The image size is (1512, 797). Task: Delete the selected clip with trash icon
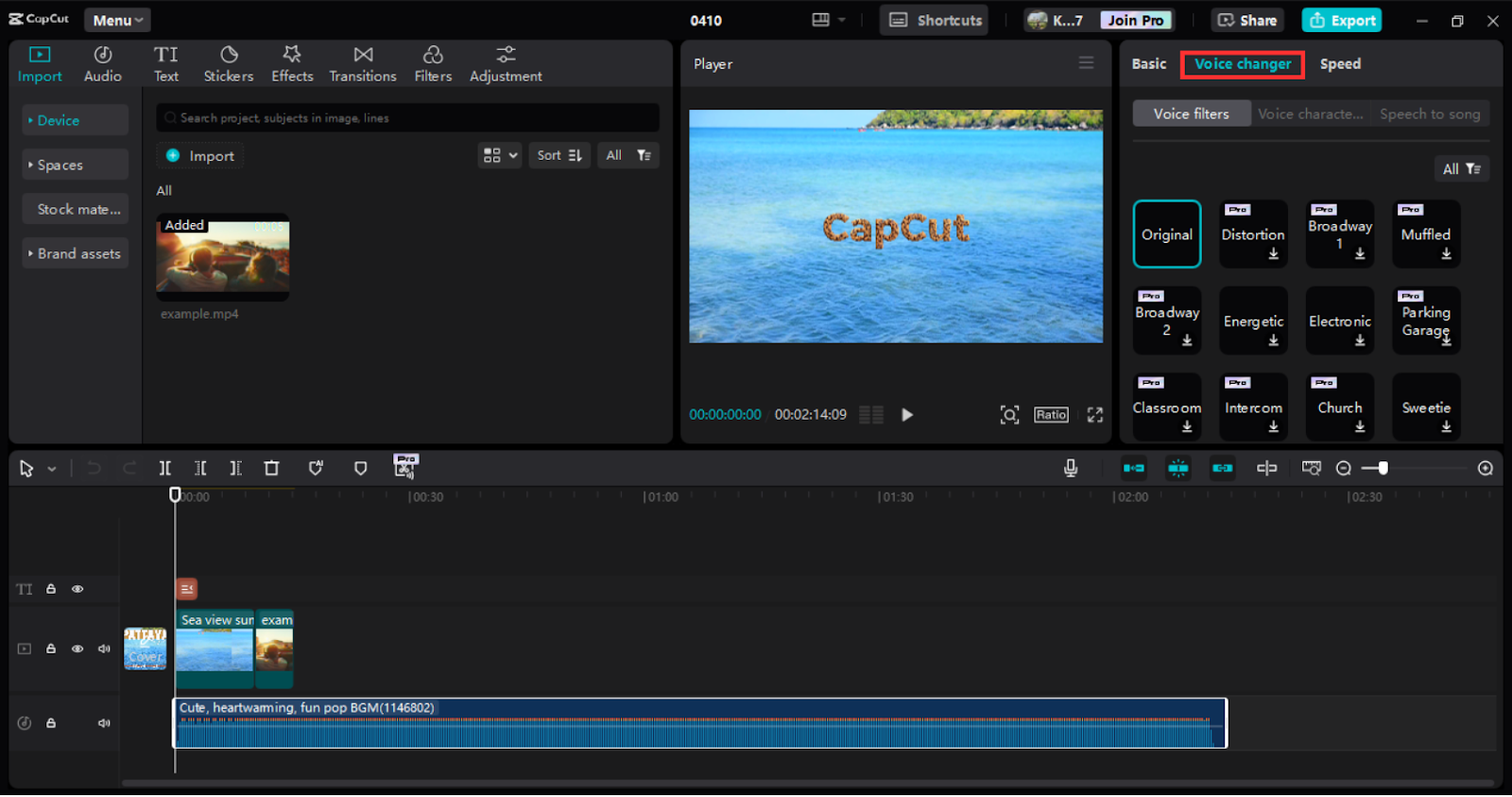pyautogui.click(x=272, y=468)
